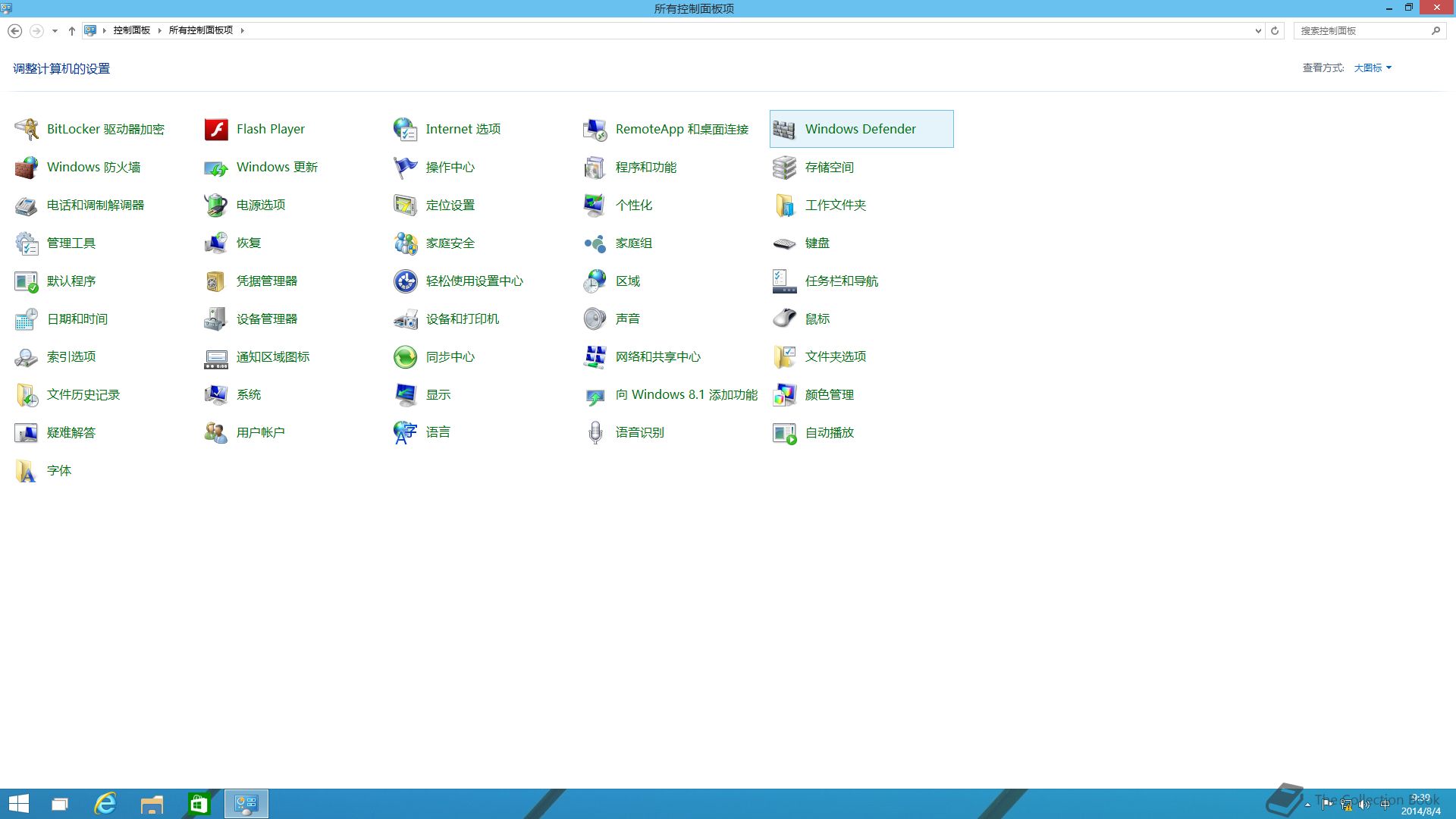Open 凭据管理器 safe icon
The width and height of the screenshot is (1456, 819).
click(216, 281)
